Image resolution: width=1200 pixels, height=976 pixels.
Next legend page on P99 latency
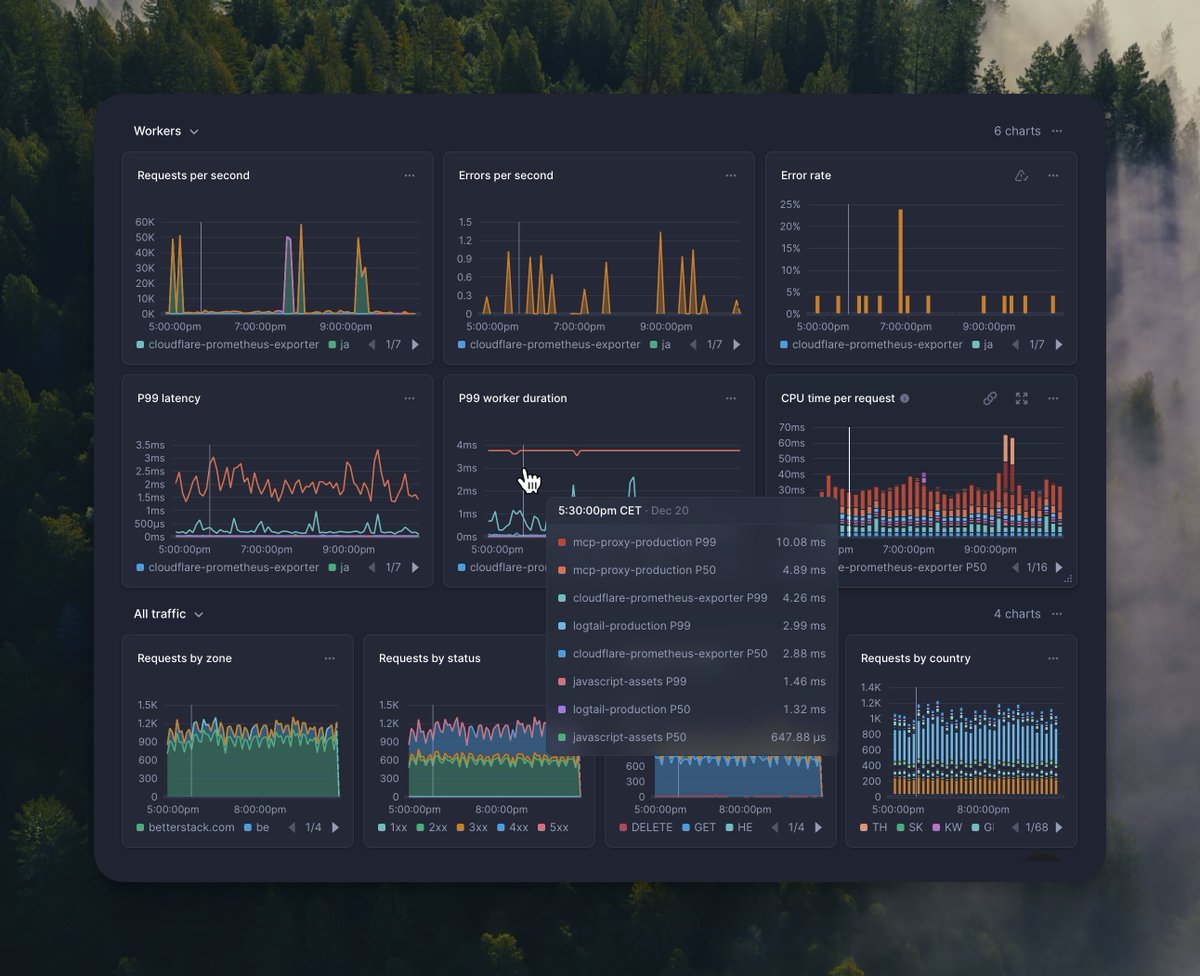tap(415, 567)
